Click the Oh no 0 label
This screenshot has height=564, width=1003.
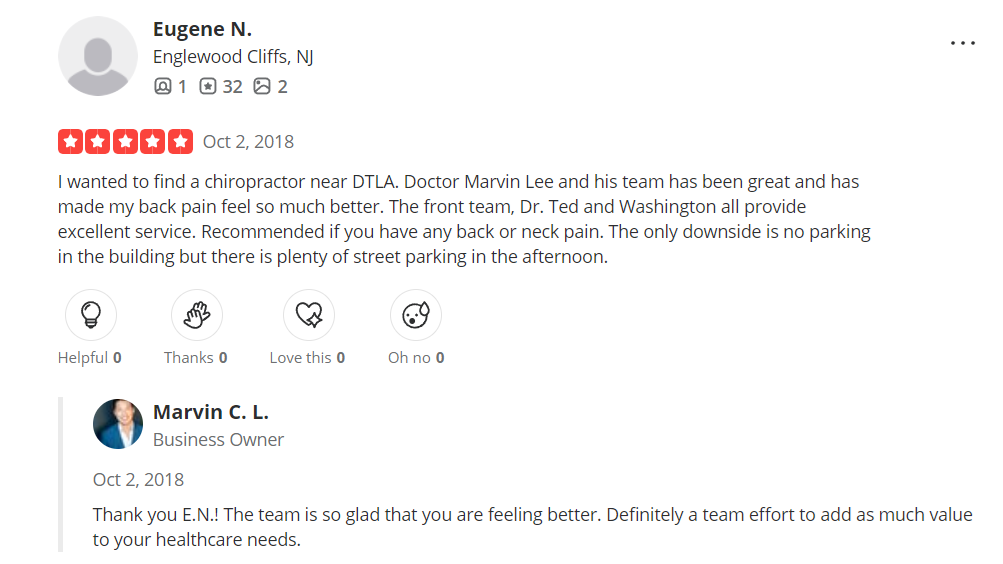pyautogui.click(x=416, y=357)
